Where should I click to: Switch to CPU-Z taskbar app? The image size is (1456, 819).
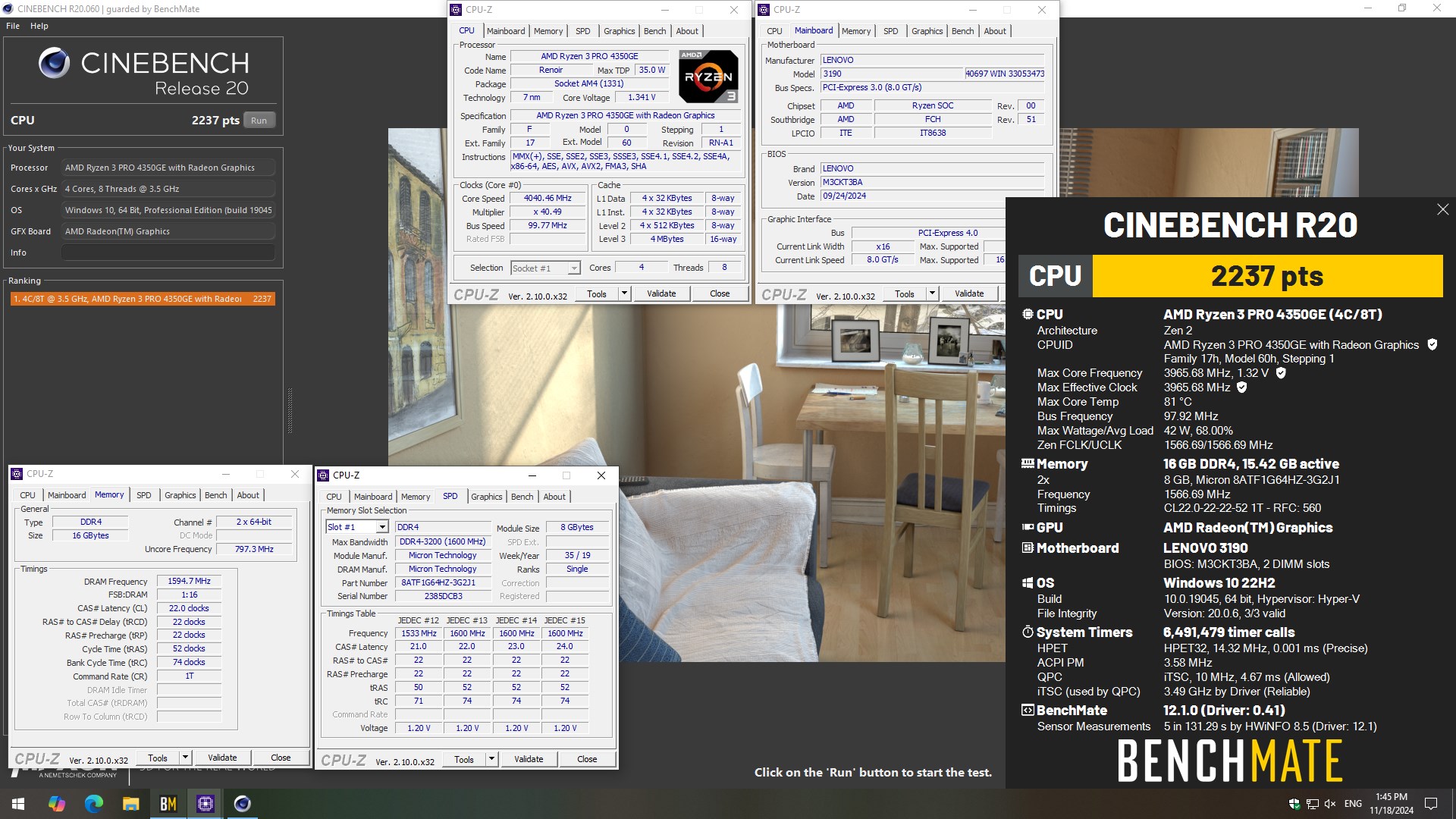click(206, 804)
